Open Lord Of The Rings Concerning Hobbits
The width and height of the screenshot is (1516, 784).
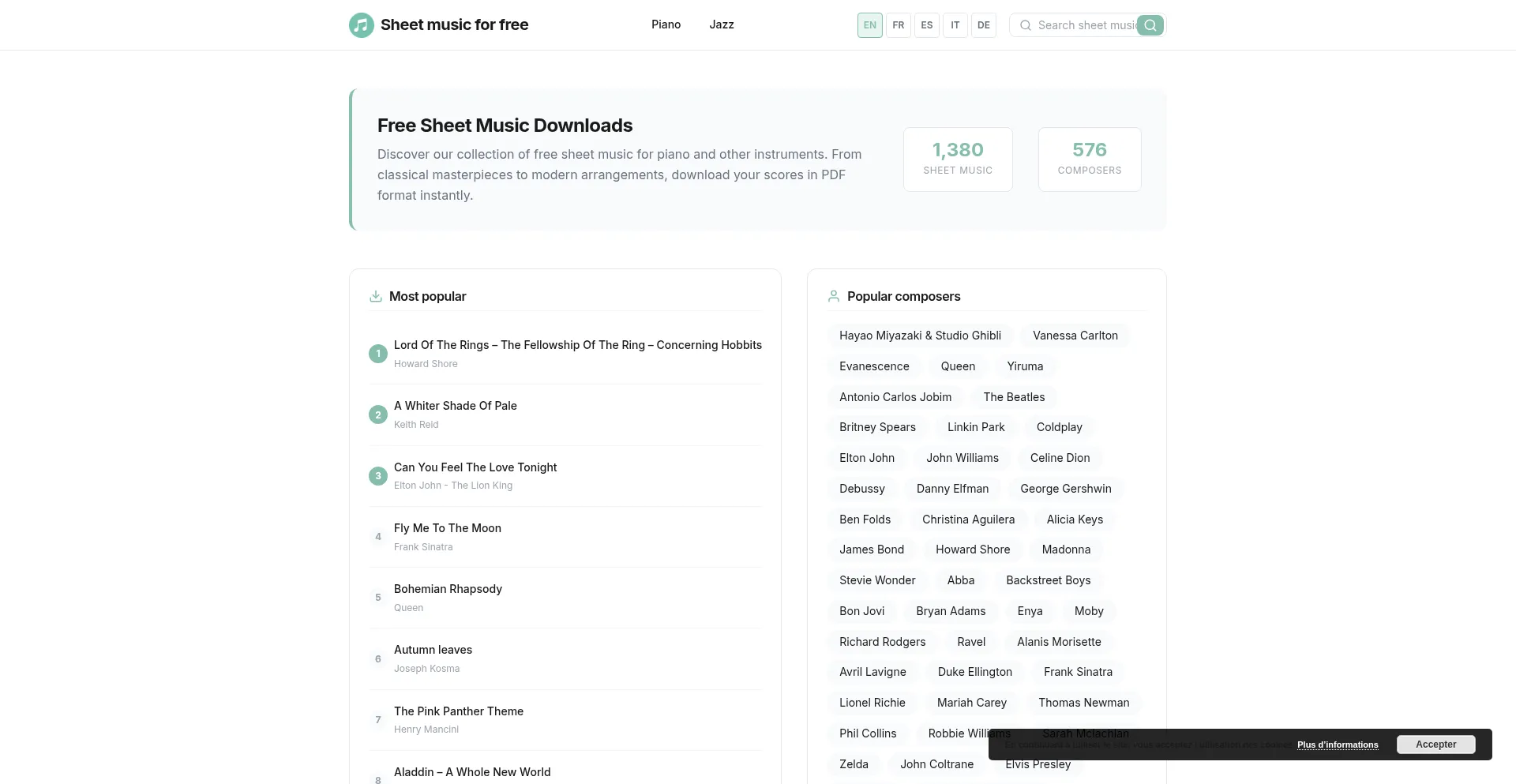pos(578,345)
